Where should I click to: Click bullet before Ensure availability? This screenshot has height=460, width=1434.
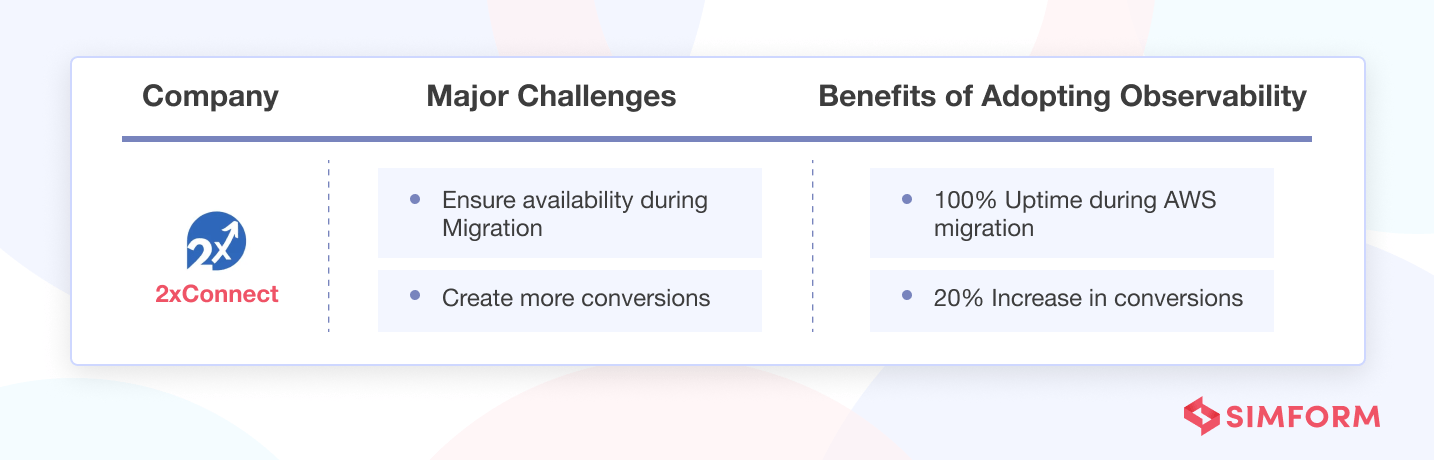point(415,199)
